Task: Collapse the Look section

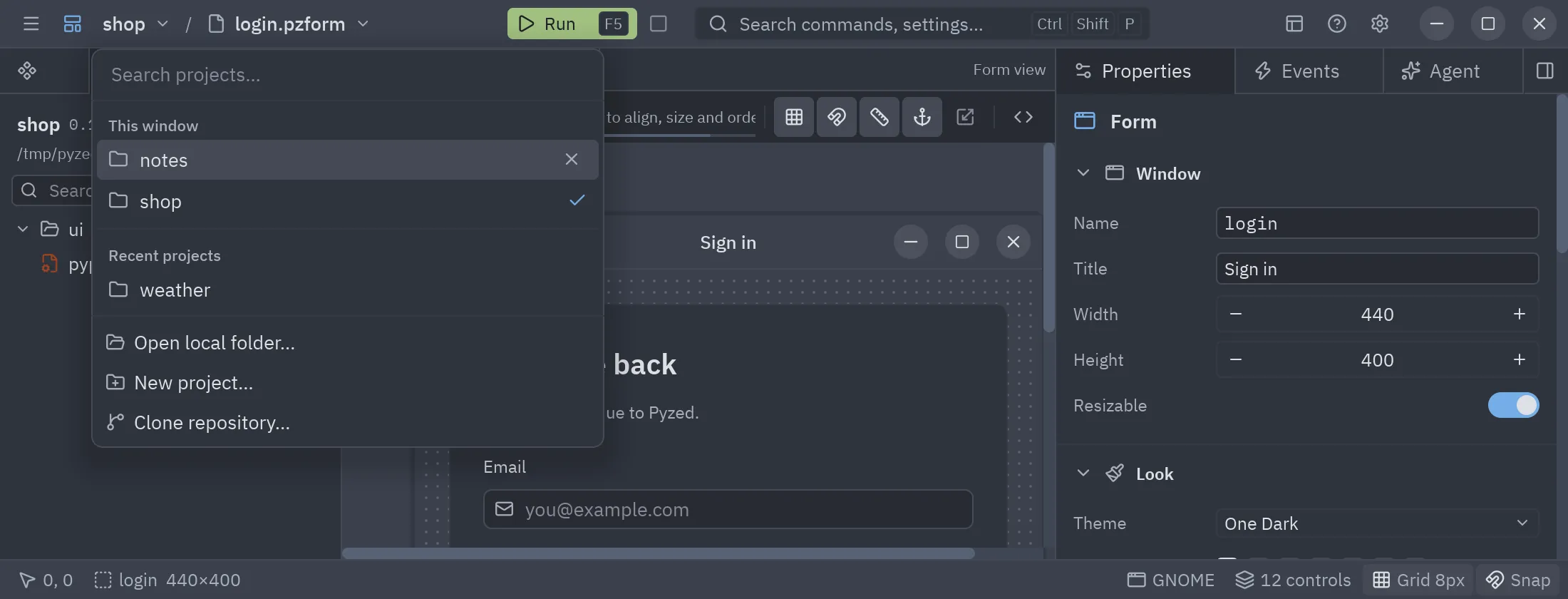Action: (x=1083, y=473)
